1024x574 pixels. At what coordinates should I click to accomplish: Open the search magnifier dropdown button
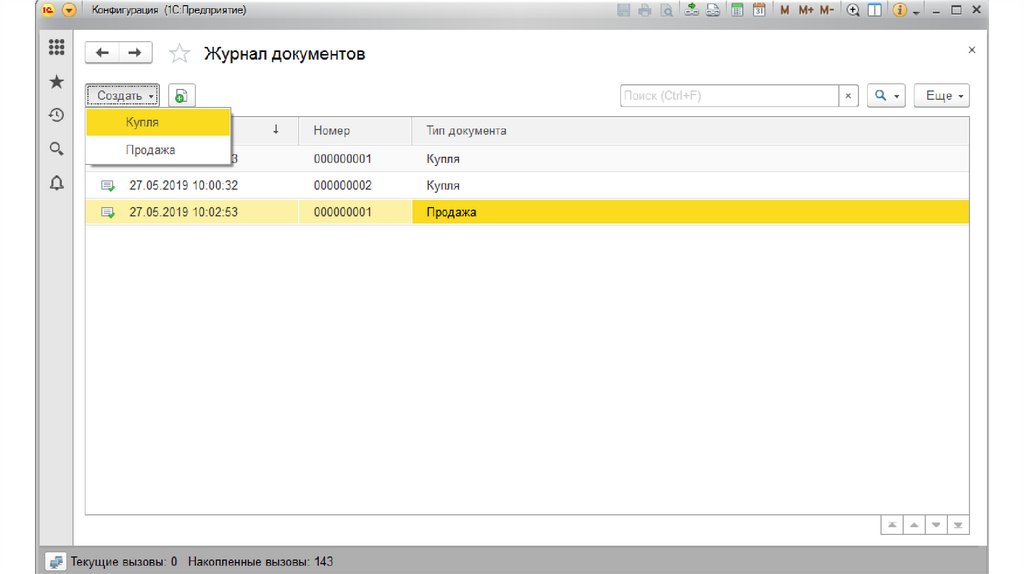tap(886, 95)
